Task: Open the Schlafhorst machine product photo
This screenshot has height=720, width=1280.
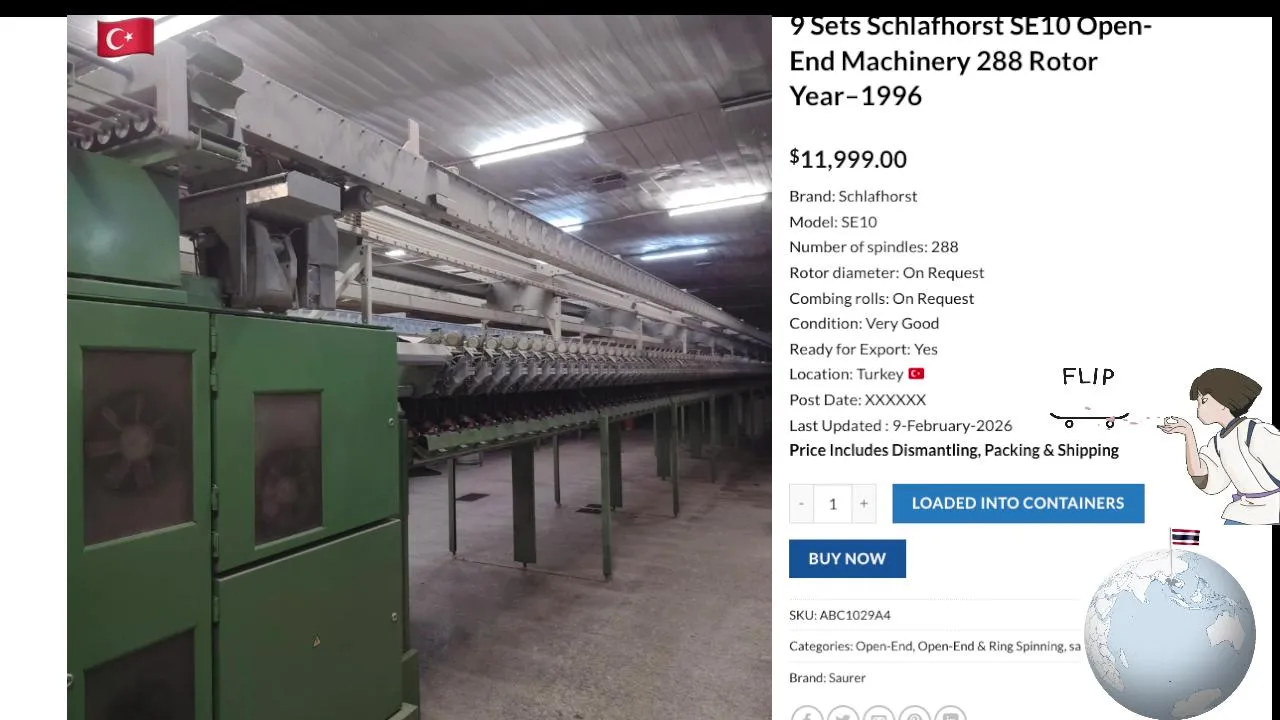Action: click(x=419, y=368)
